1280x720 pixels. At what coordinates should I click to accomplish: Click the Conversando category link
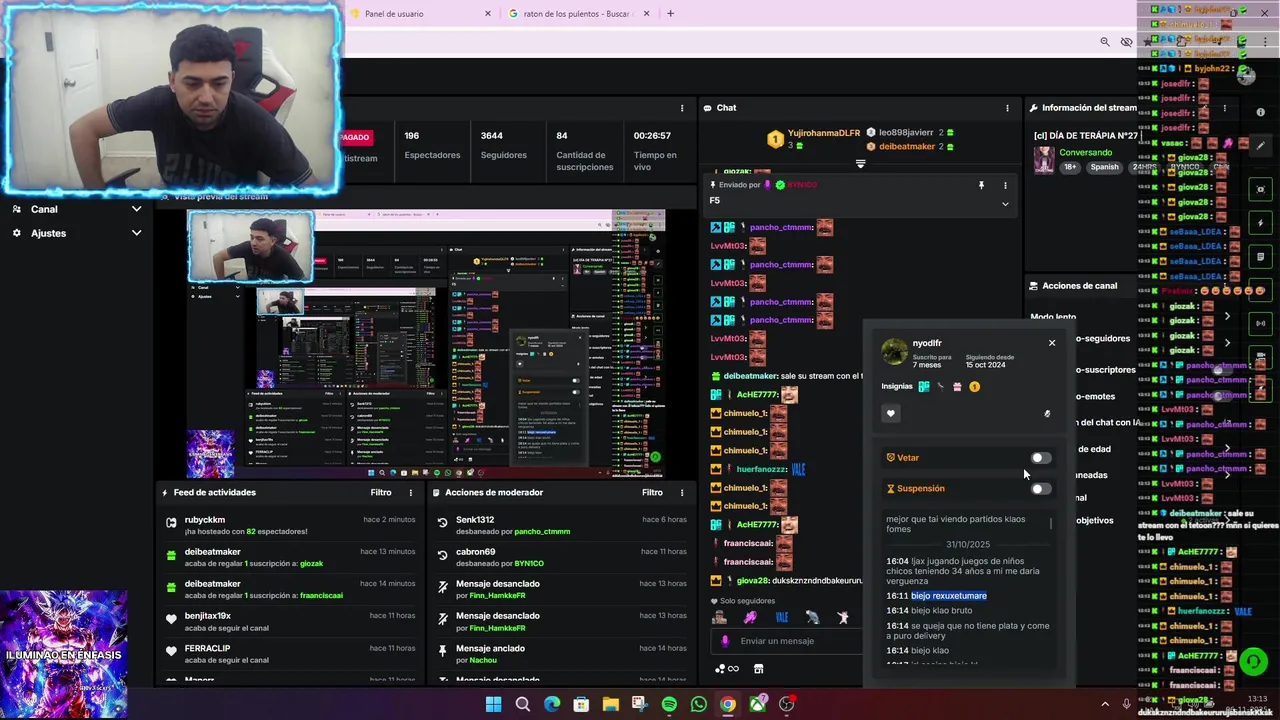point(1085,153)
